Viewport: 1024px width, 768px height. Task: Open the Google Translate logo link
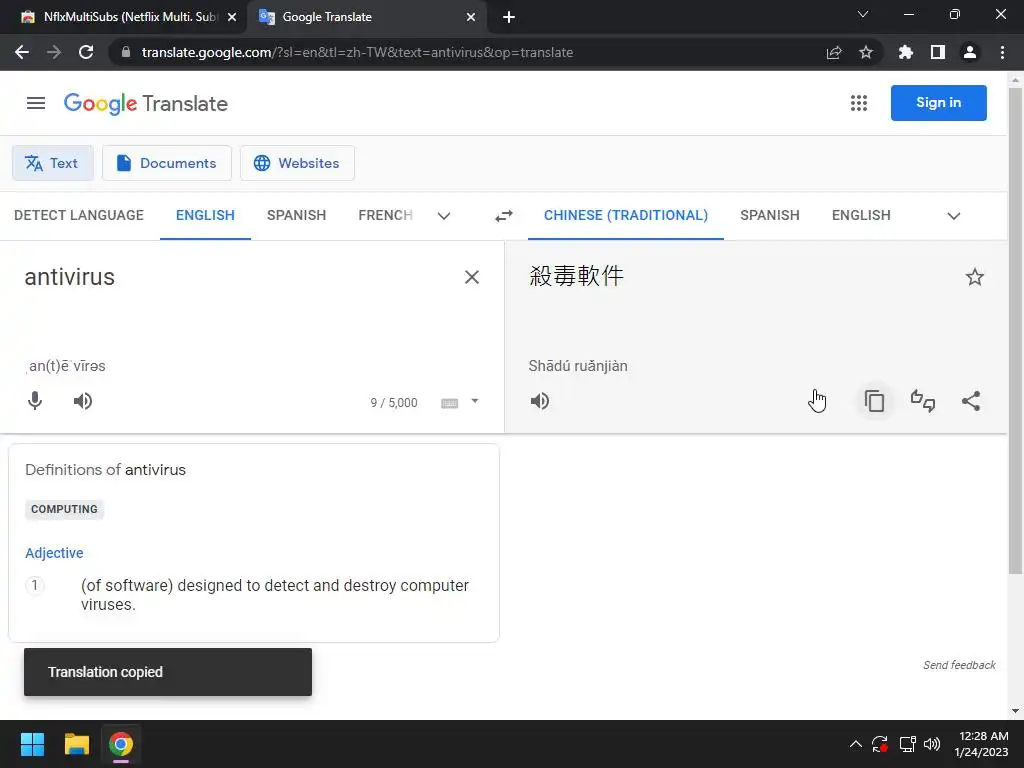[146, 103]
